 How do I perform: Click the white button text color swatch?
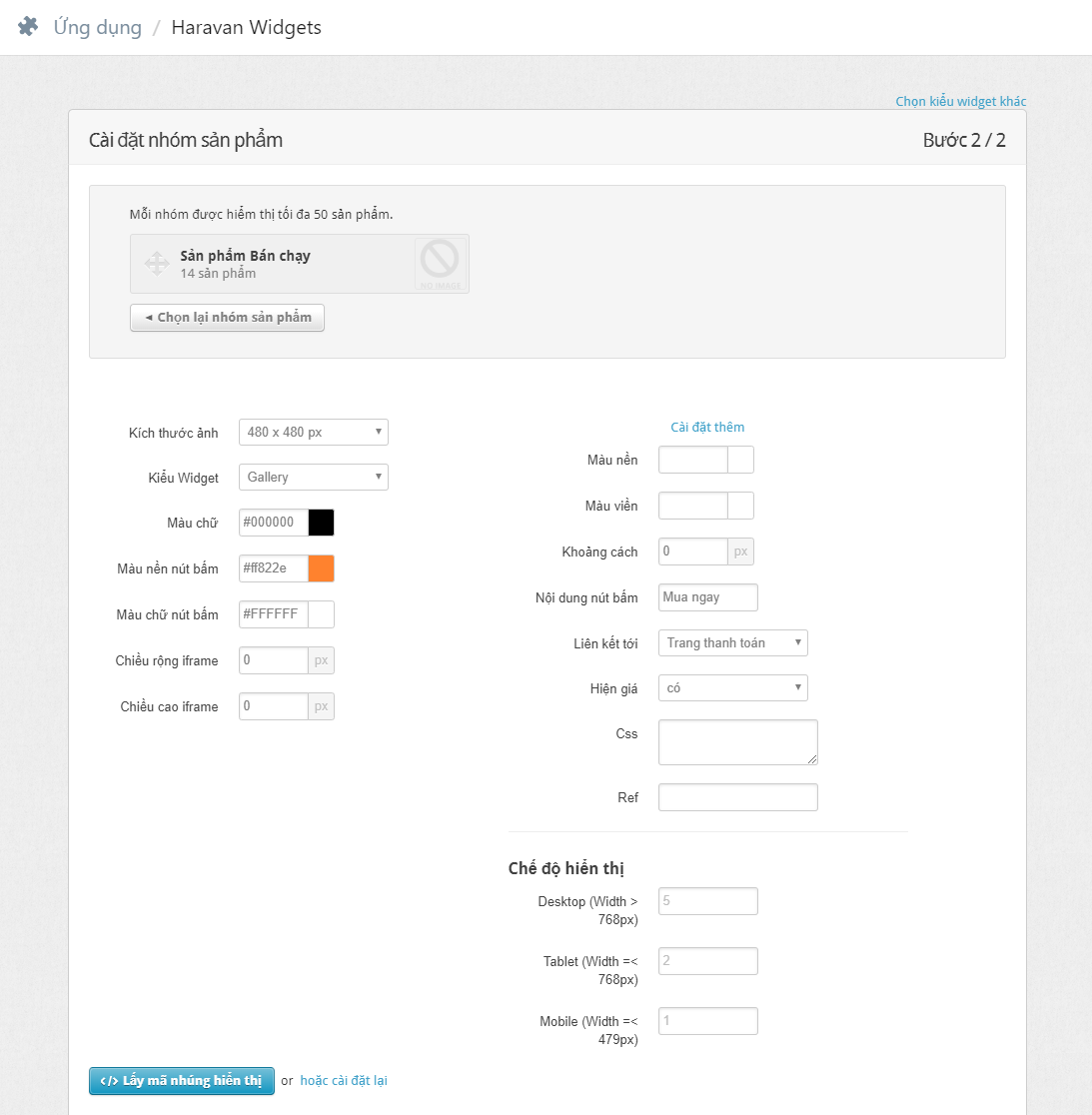(321, 614)
